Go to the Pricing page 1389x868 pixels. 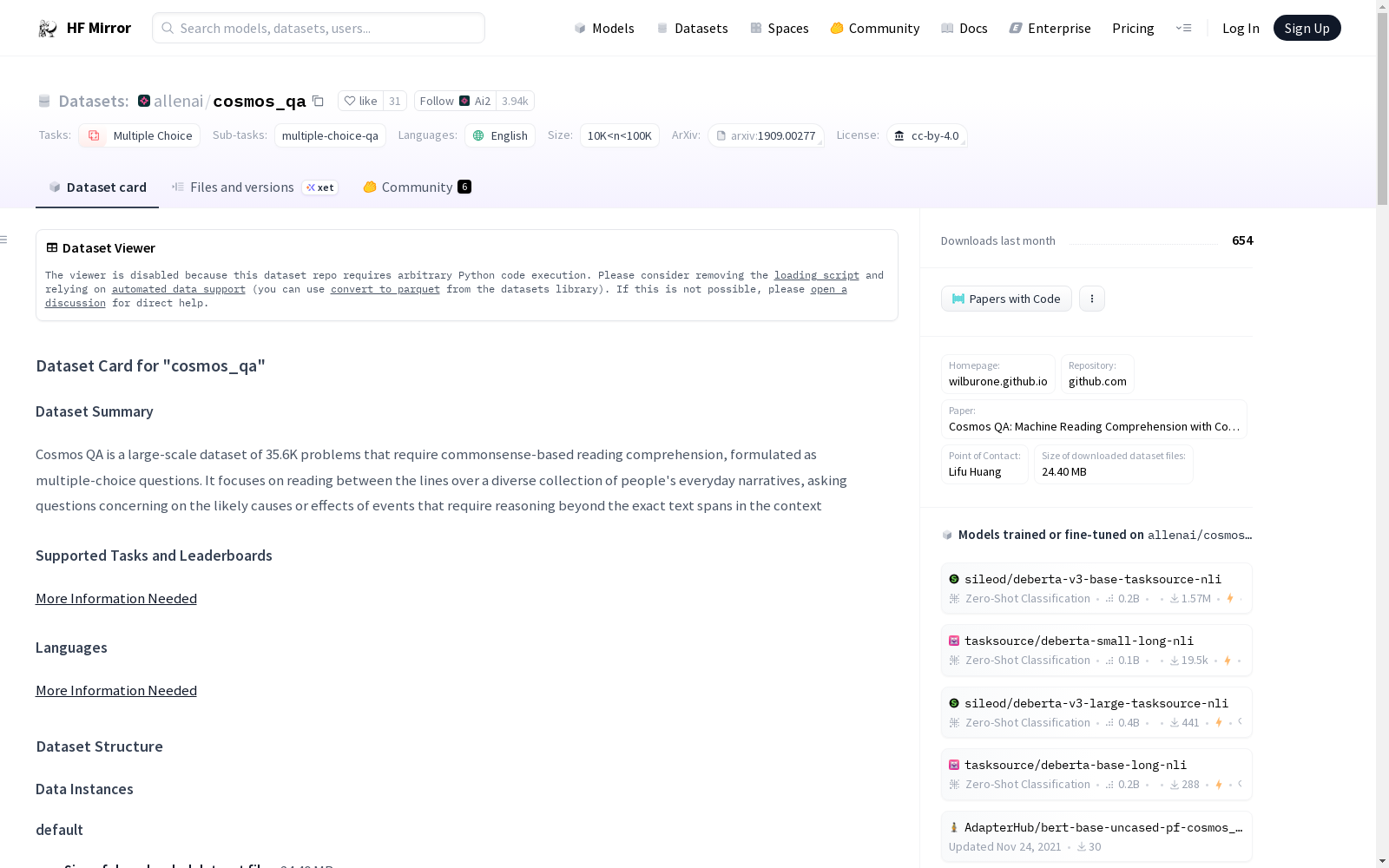coord(1133,28)
